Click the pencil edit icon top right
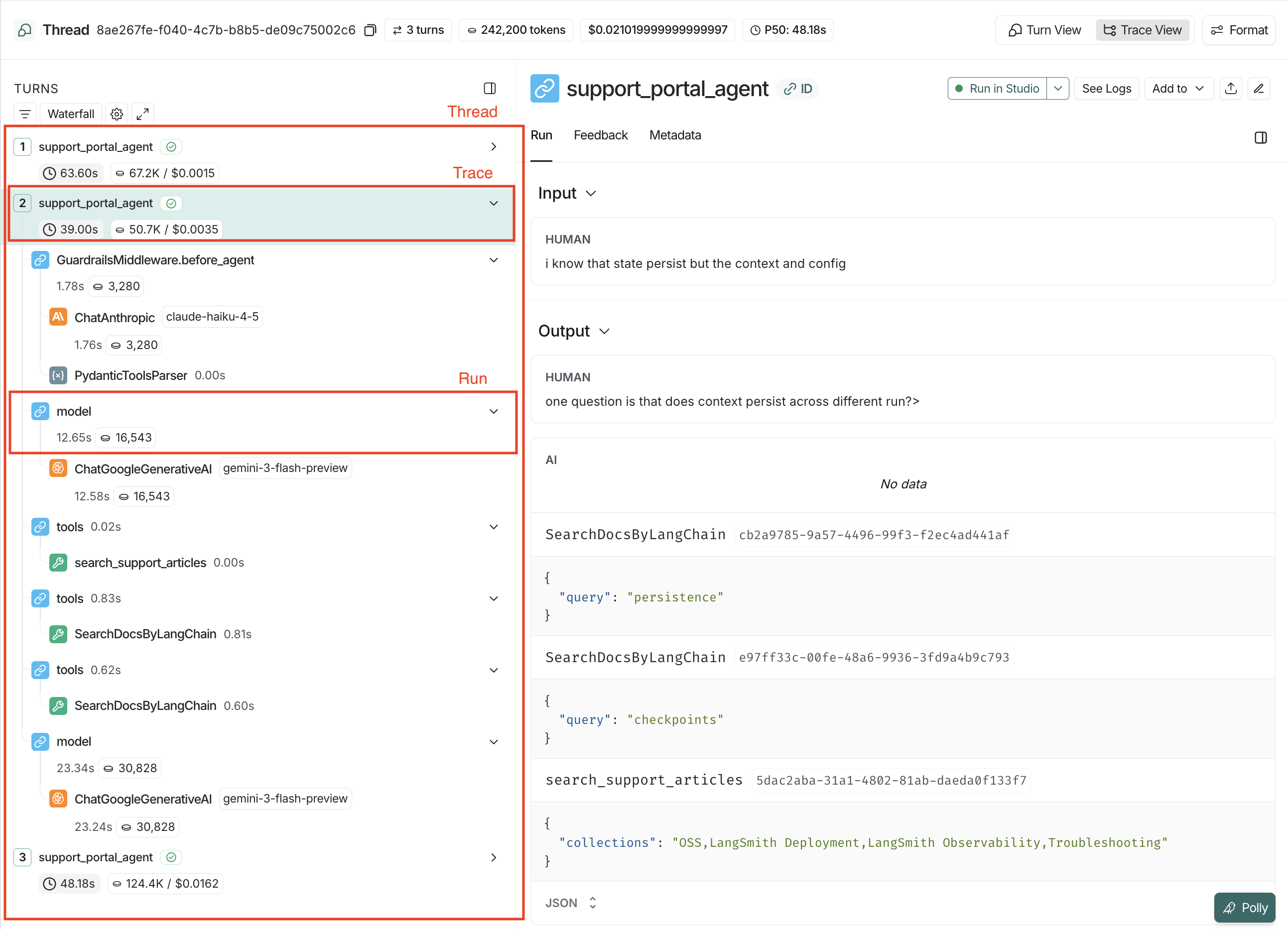The height and width of the screenshot is (929, 1288). point(1259,89)
